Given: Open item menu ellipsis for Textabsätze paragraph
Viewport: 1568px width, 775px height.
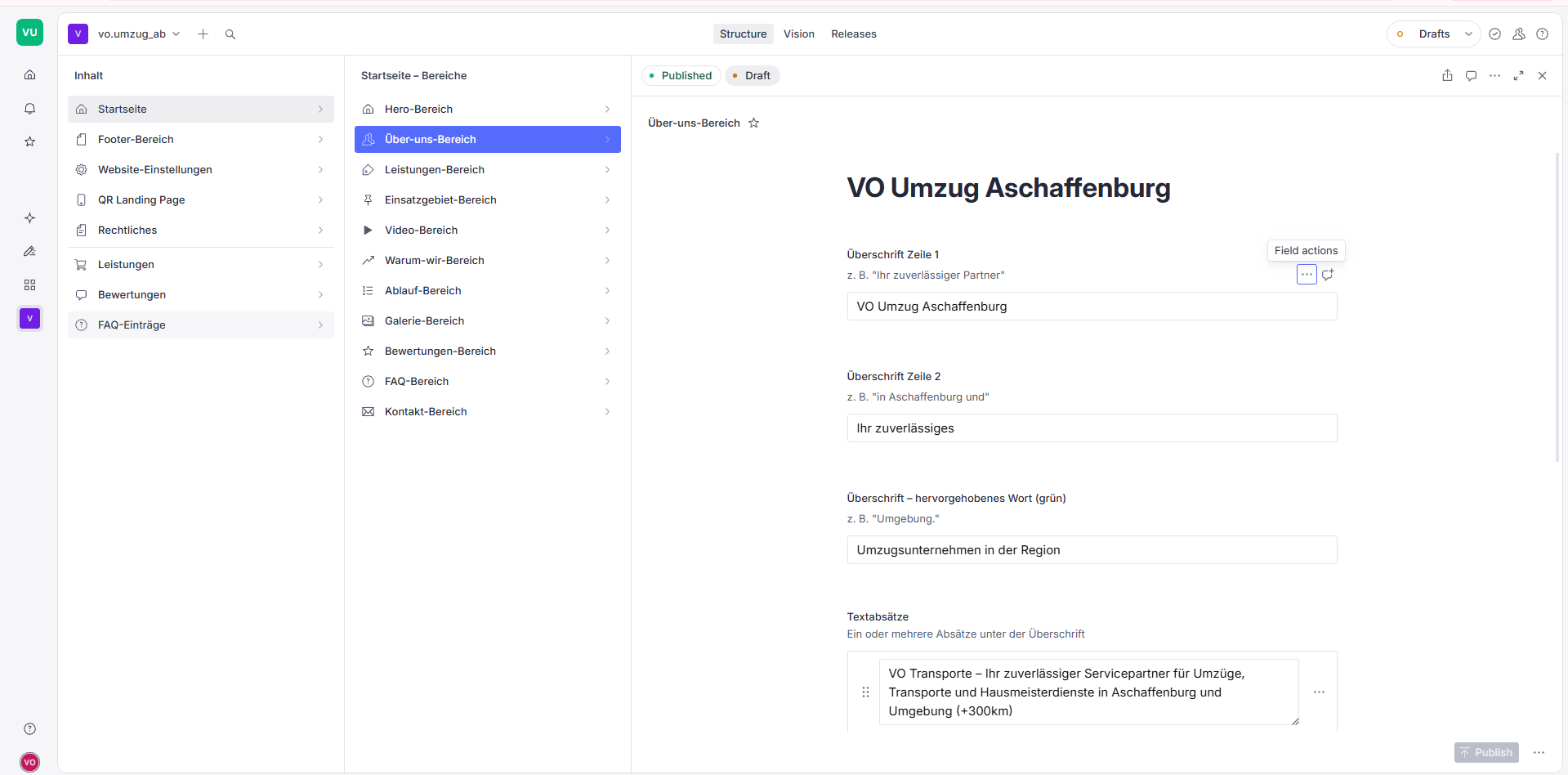Looking at the screenshot, I should (1319, 692).
